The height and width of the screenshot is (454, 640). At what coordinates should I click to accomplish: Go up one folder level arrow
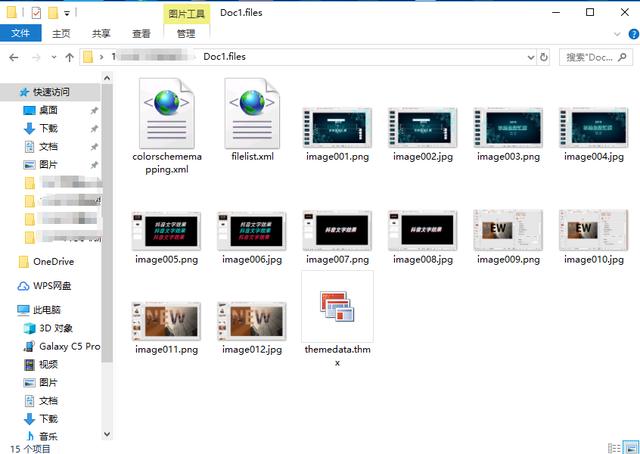click(69, 58)
